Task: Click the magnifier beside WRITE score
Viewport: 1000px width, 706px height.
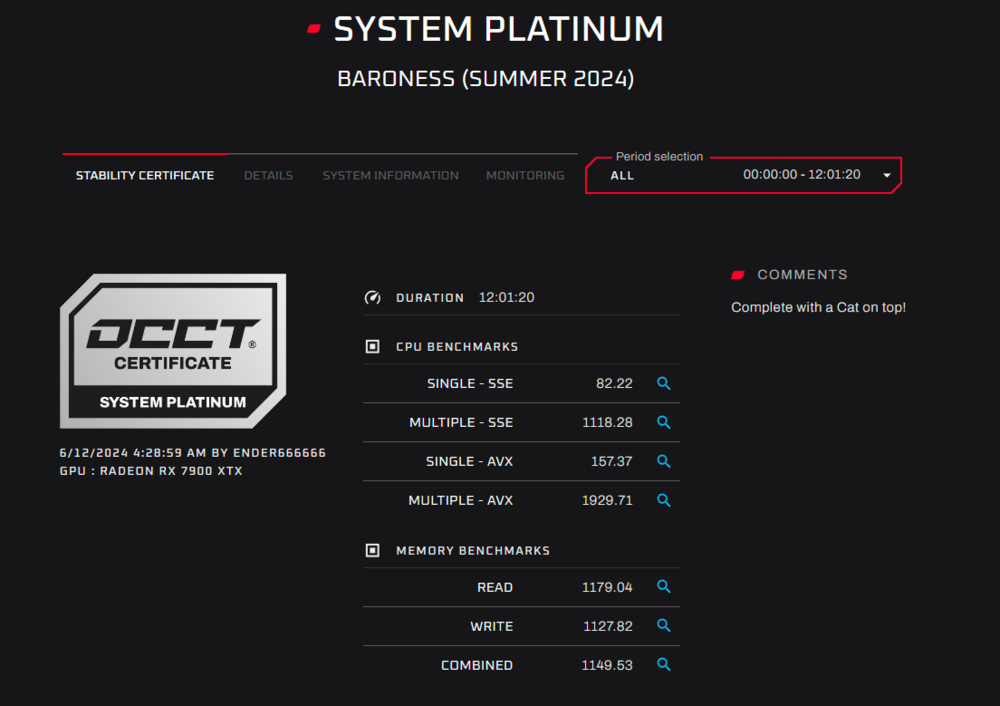Action: [663, 626]
